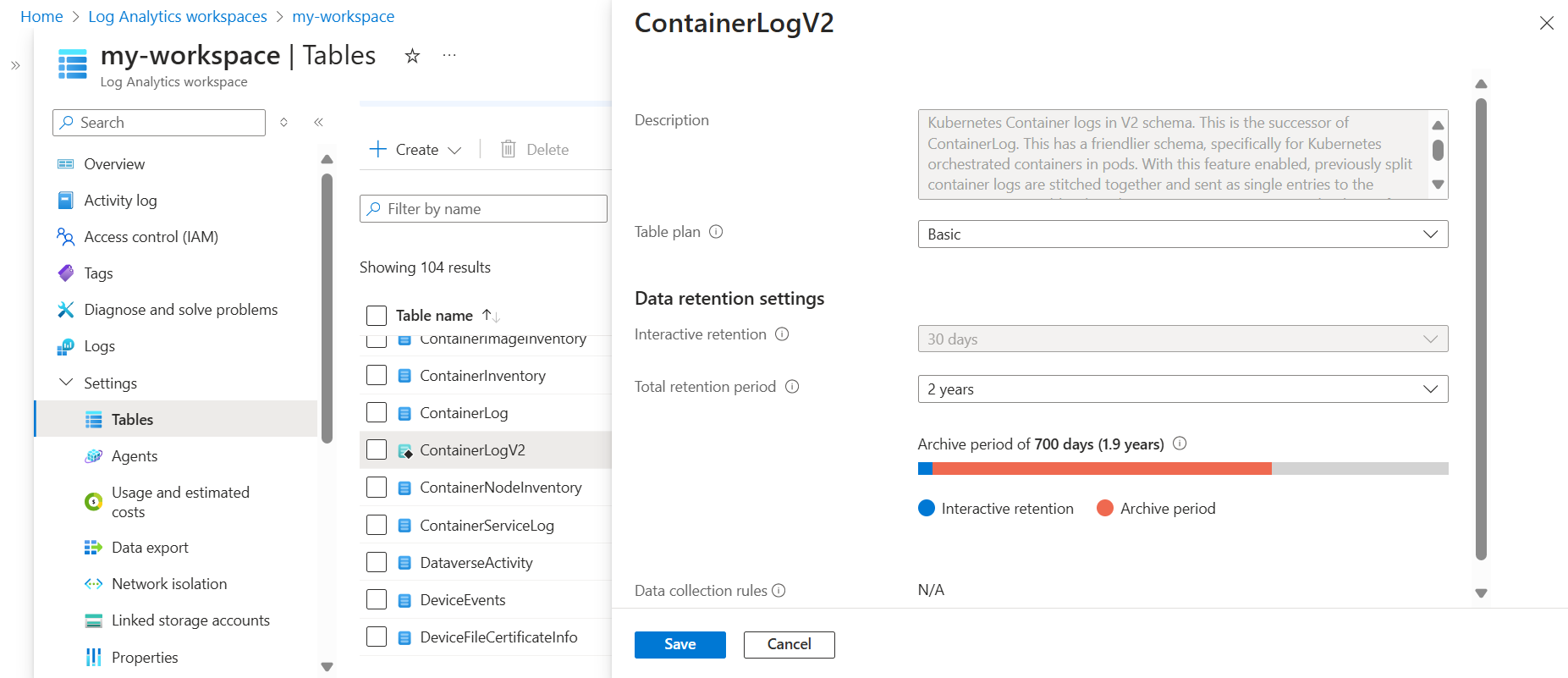Viewport: 1568px width, 678px height.
Task: Click the Log Analytics workspaces breadcrumb link
Action: 177,17
